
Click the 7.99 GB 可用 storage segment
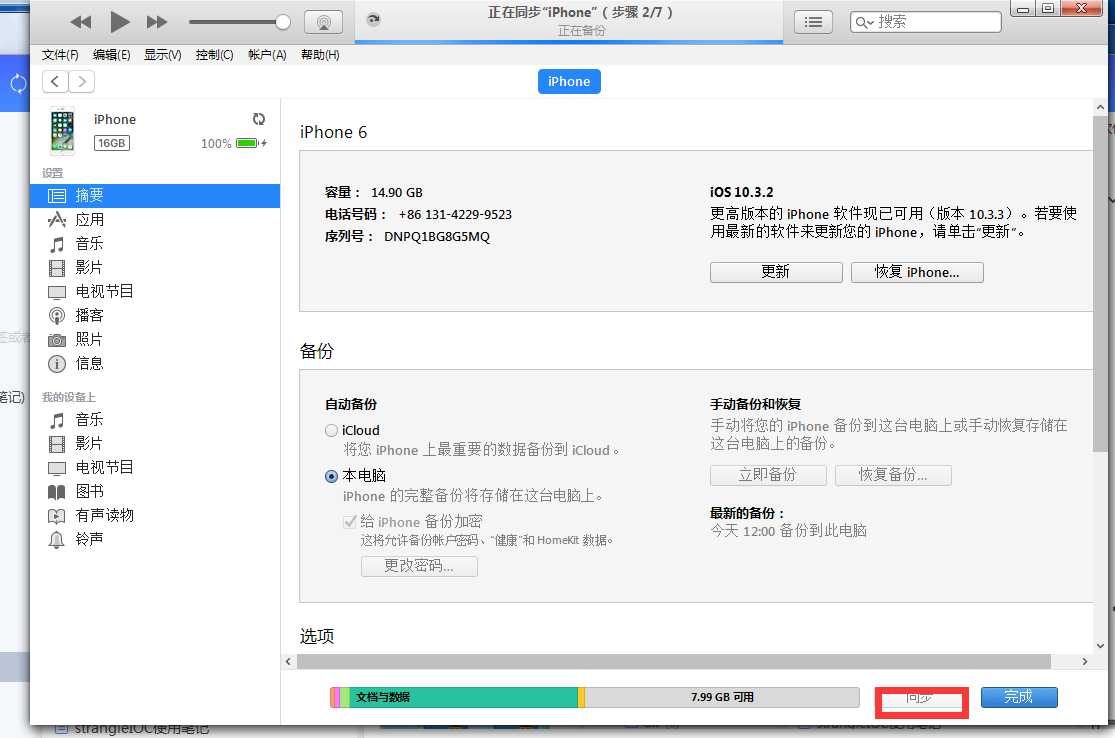tap(722, 697)
